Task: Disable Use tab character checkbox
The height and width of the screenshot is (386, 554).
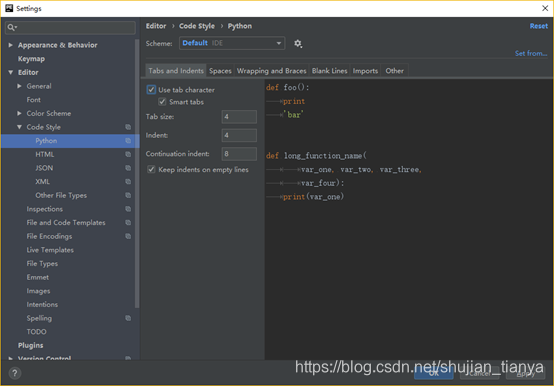Action: (151, 90)
